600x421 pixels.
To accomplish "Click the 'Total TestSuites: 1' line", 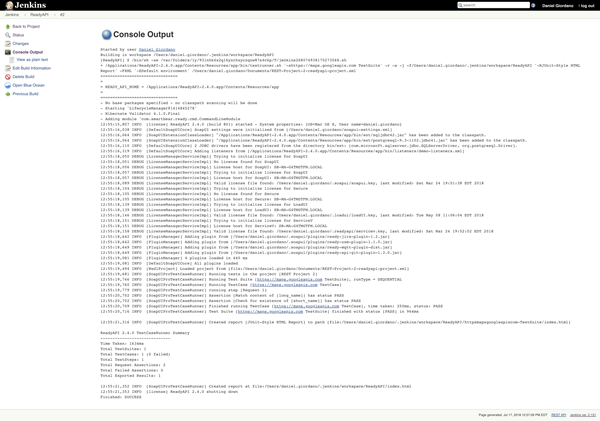I will coord(123,349).
